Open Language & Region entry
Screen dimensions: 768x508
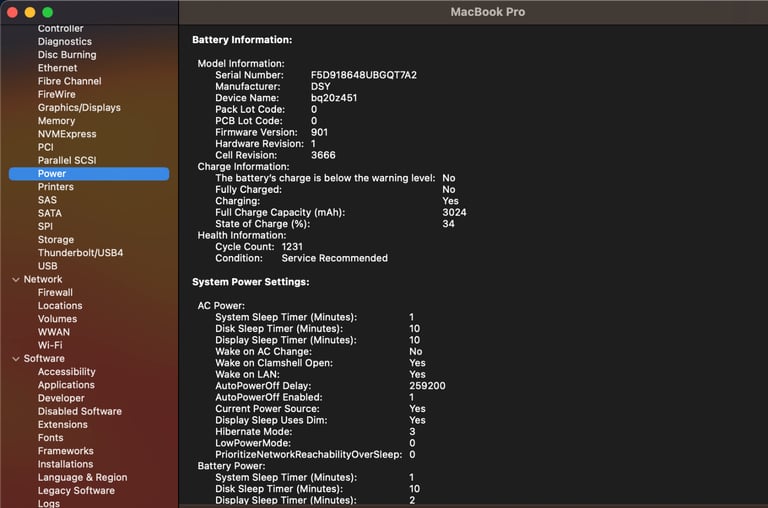point(82,478)
